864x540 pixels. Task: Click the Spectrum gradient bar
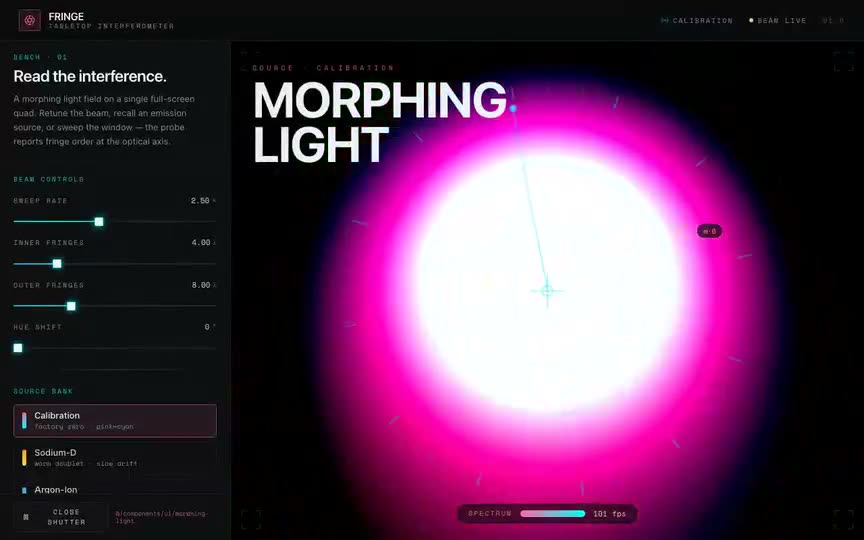coord(553,514)
